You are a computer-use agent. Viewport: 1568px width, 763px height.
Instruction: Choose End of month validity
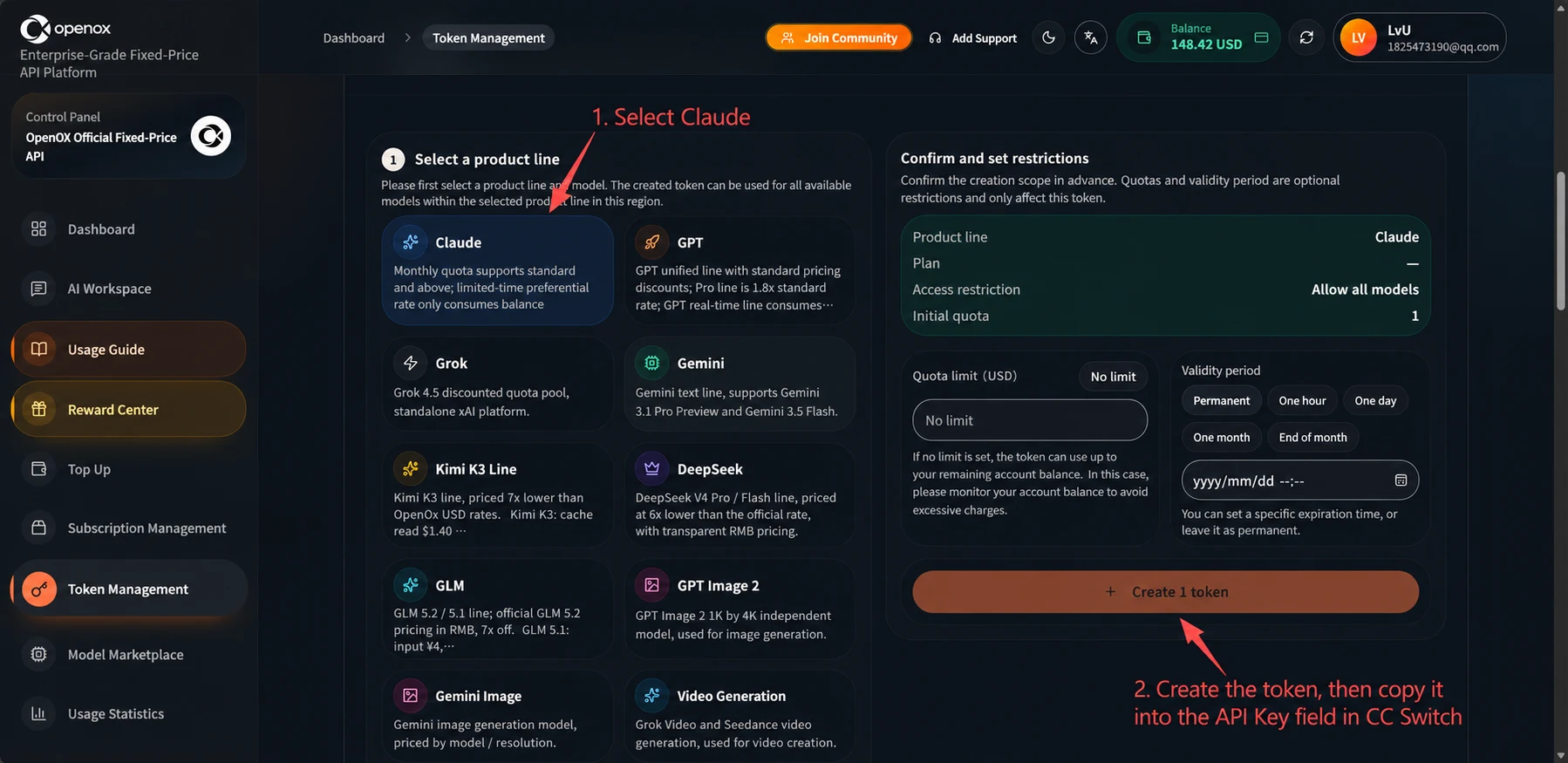click(1312, 437)
